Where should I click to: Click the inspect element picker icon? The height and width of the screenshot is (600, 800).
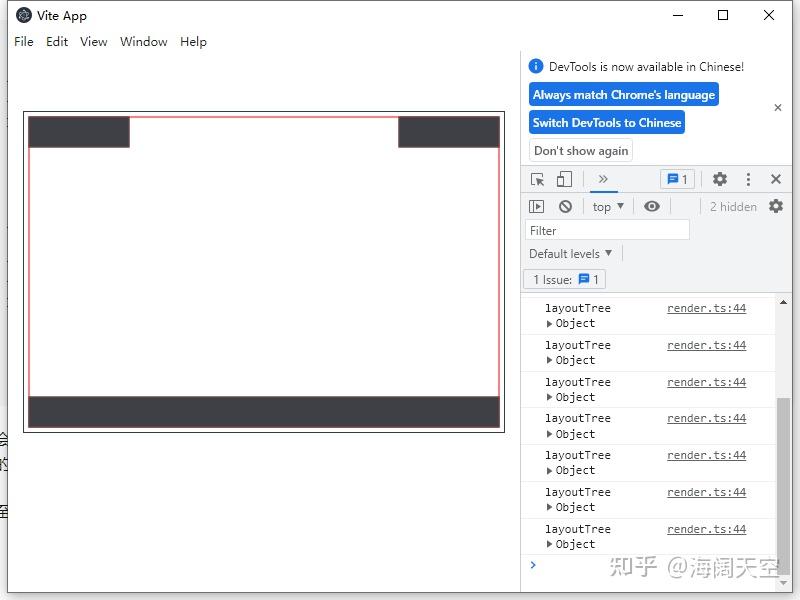[537, 179]
